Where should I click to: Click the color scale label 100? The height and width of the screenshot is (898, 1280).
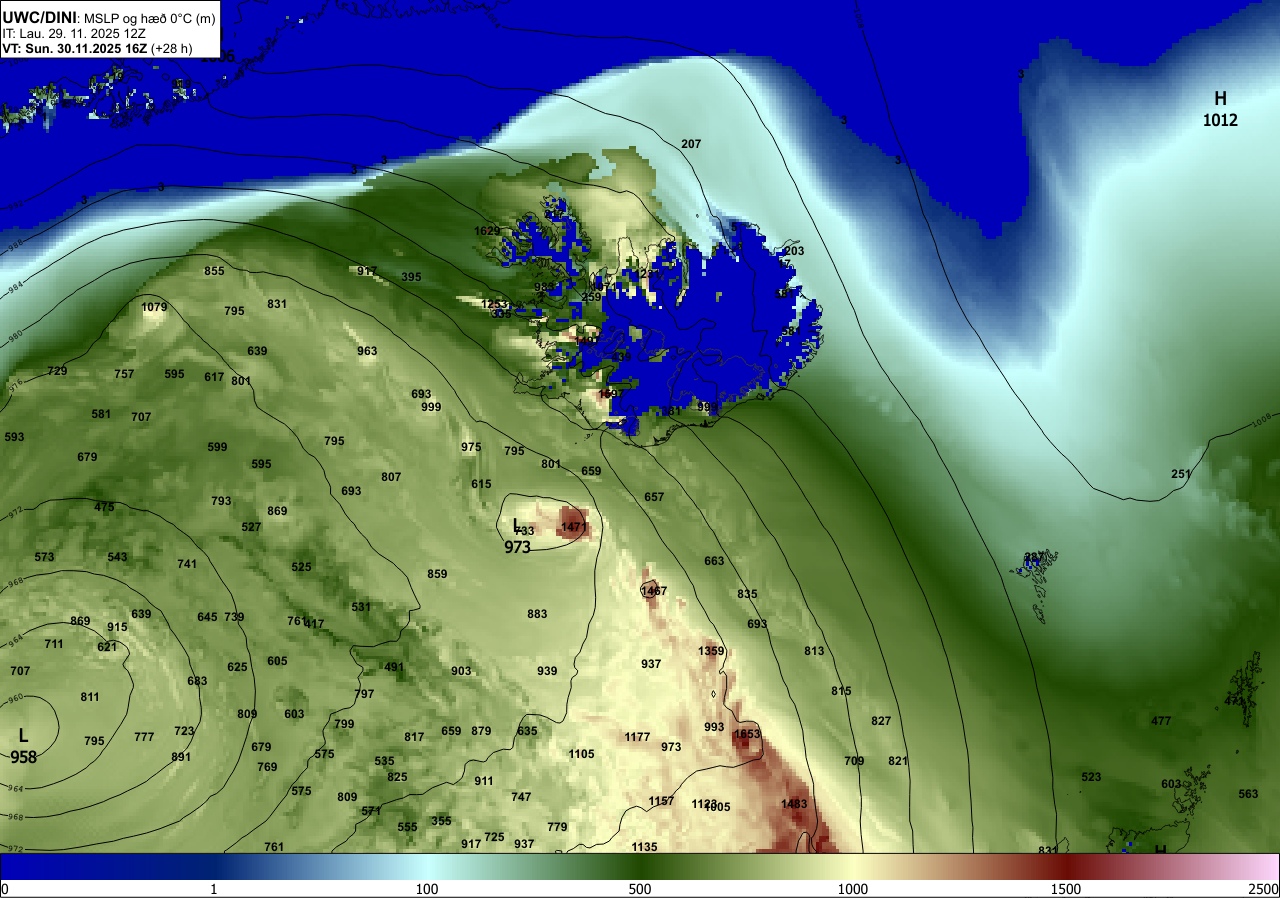point(427,889)
